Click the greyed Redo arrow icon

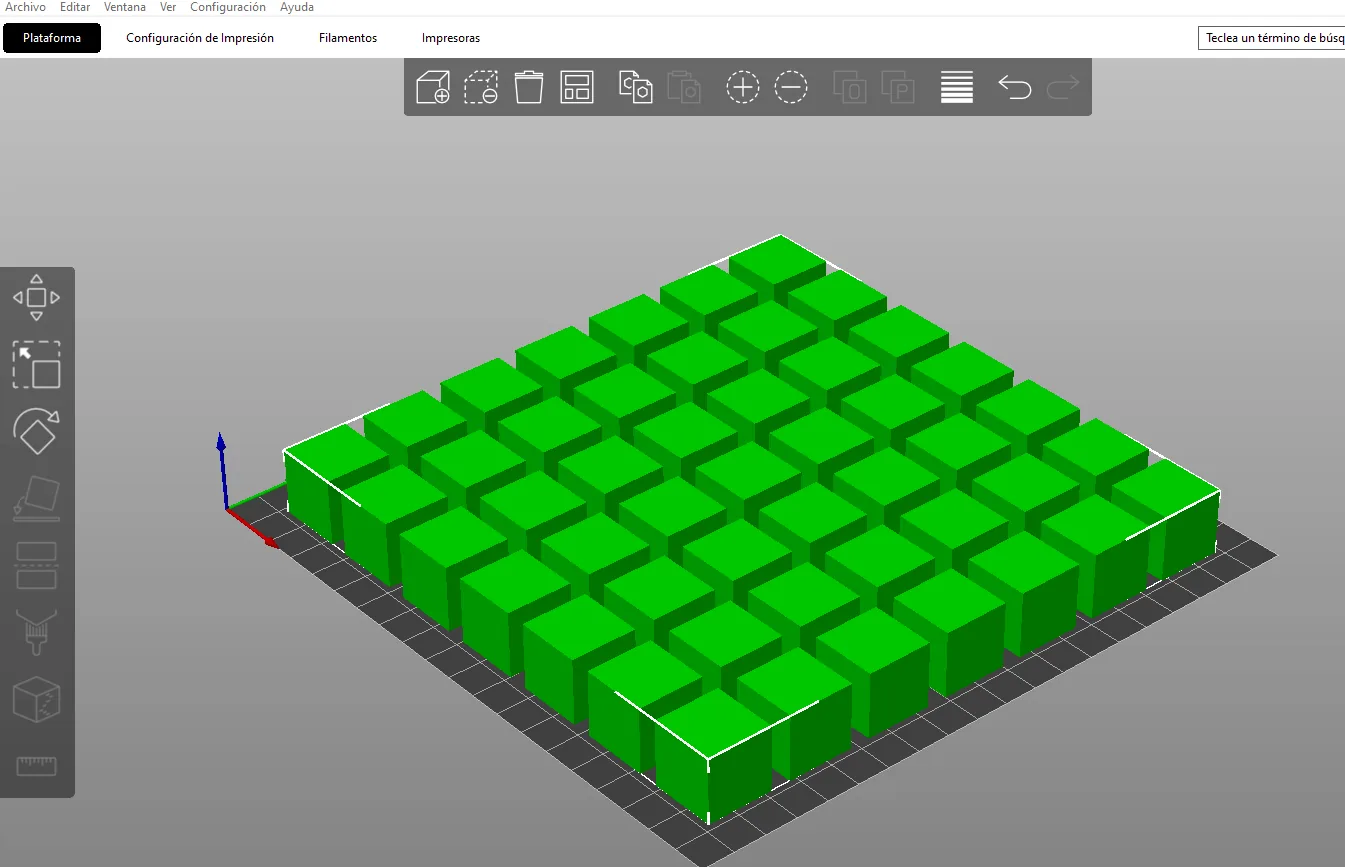(x=1063, y=88)
